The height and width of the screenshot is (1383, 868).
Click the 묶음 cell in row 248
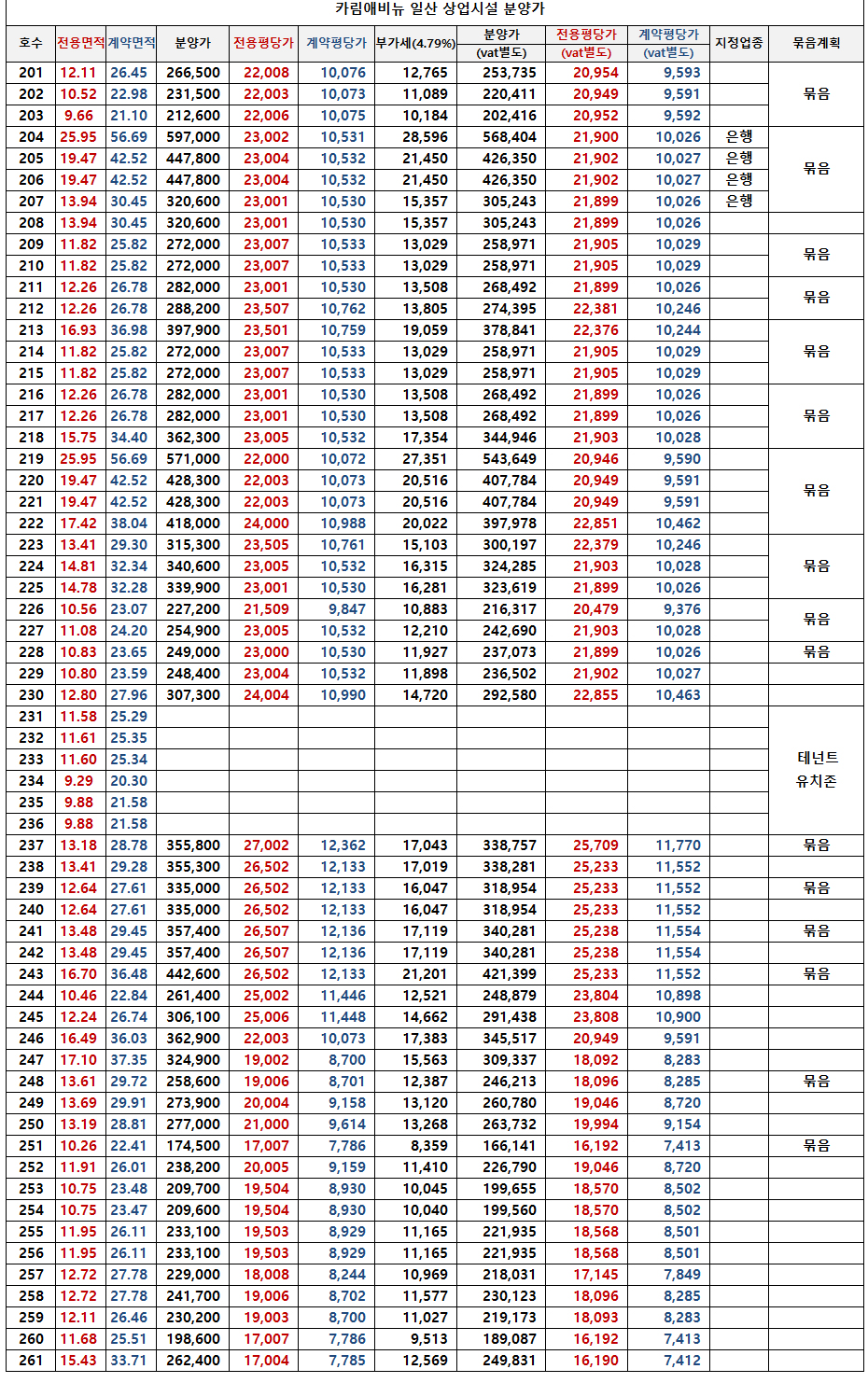(817, 1082)
